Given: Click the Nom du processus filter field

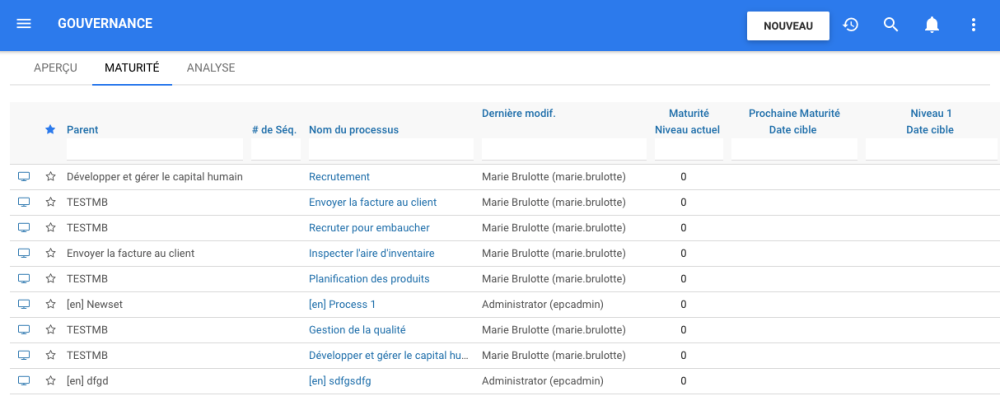Looking at the screenshot, I should click(x=389, y=149).
